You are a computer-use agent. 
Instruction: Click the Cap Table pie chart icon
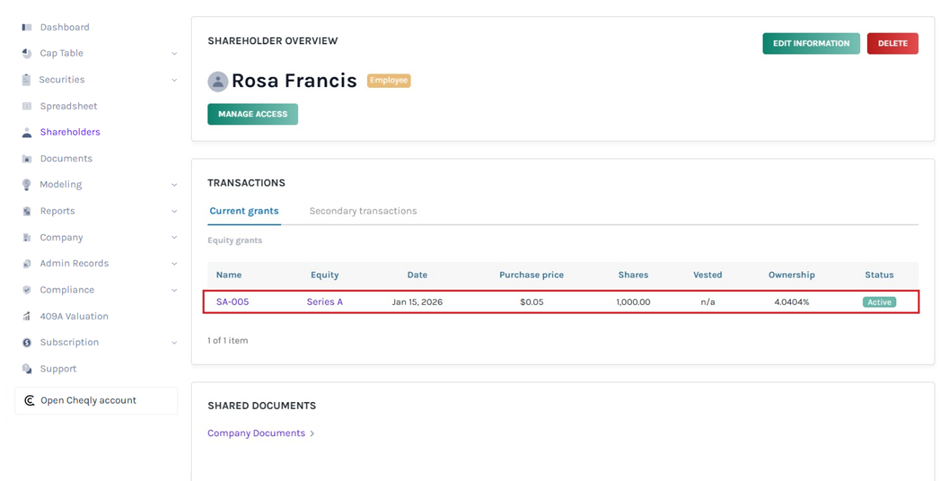pos(27,53)
